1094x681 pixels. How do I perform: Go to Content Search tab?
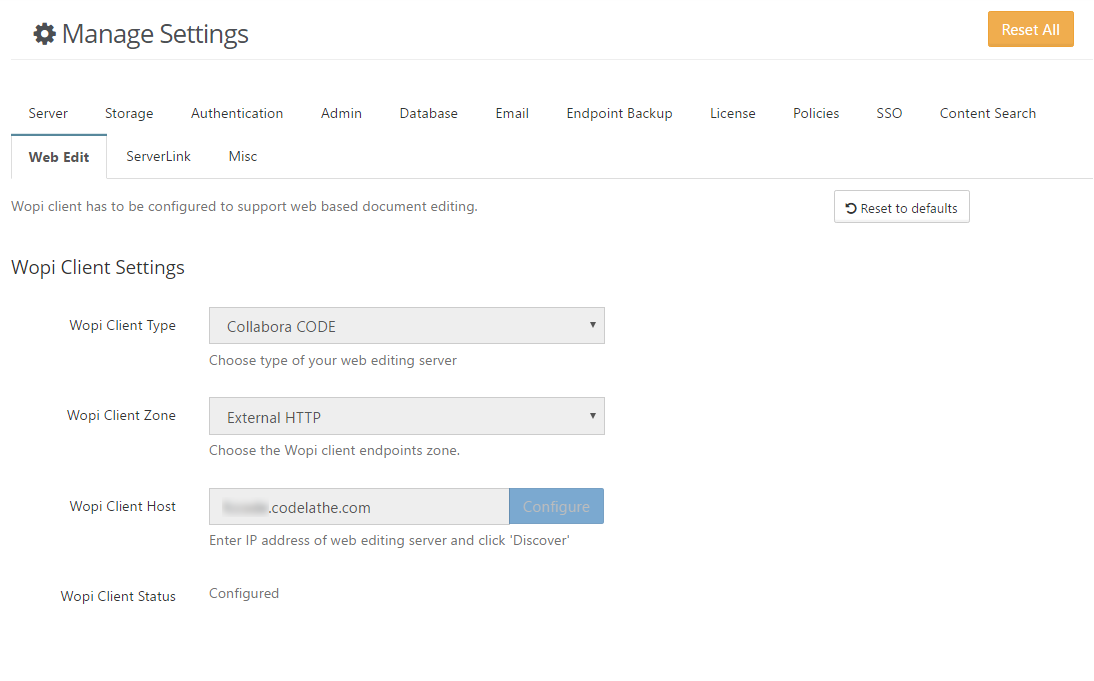click(987, 113)
